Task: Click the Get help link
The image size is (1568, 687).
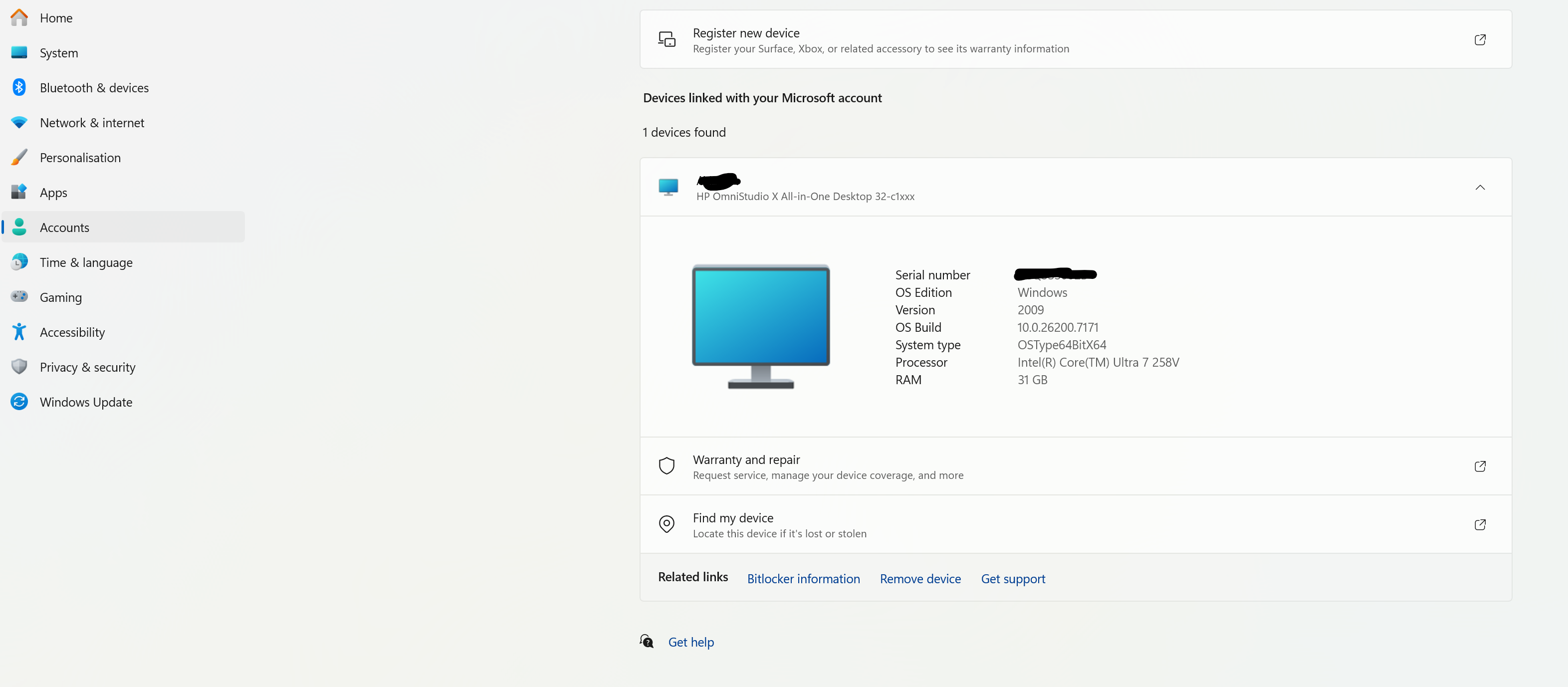Action: [690, 642]
